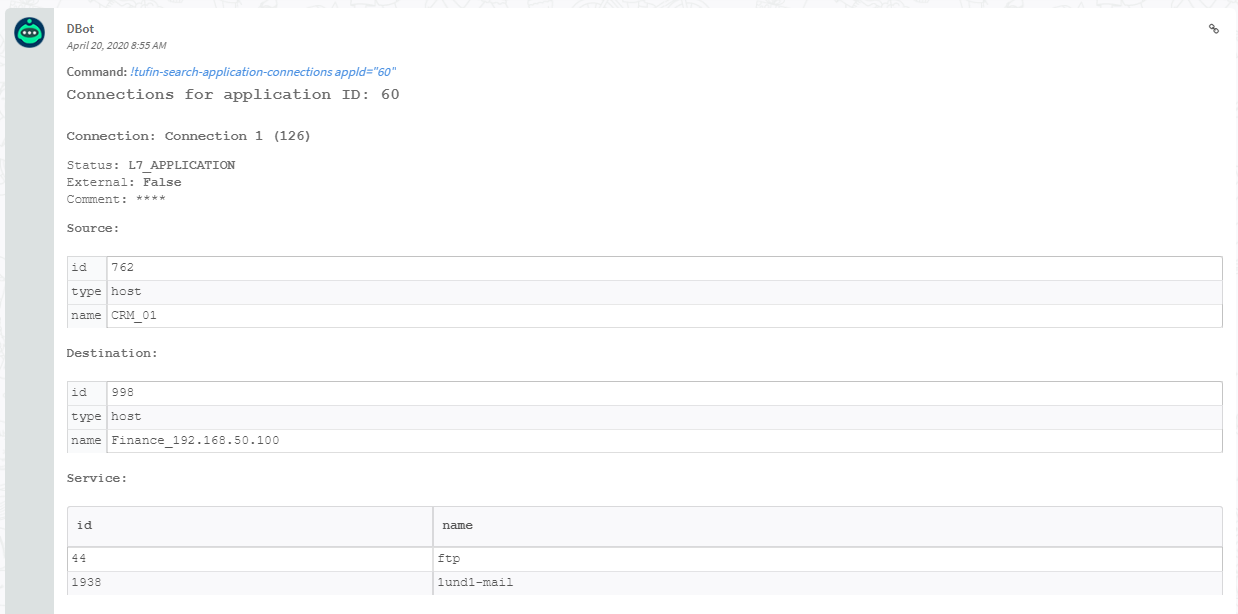The height and width of the screenshot is (614, 1238).
Task: Click the DBot avatar icon
Action: (29, 33)
